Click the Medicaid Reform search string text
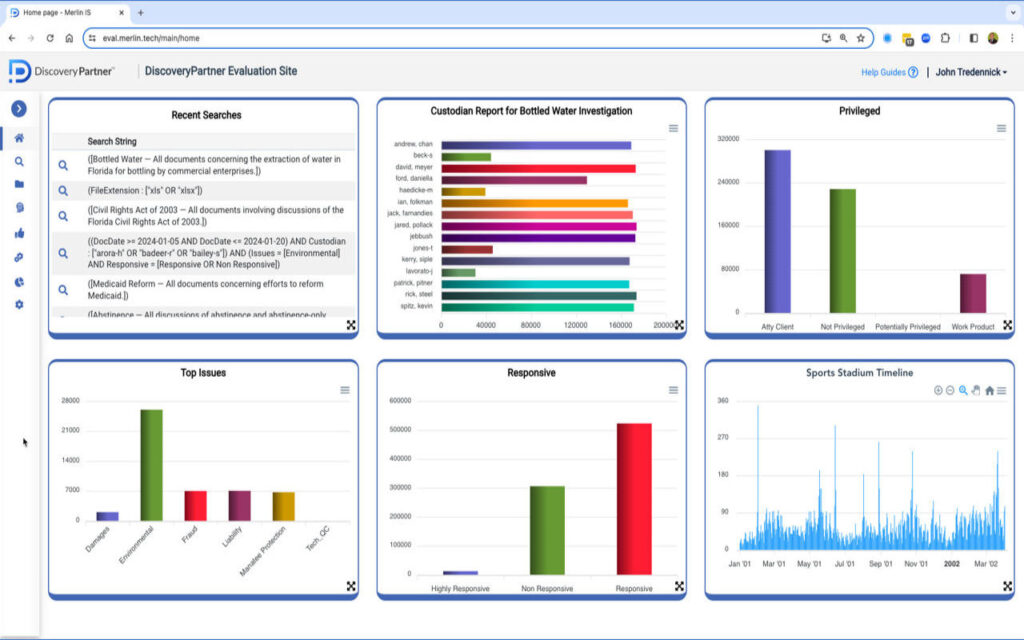 [205, 290]
